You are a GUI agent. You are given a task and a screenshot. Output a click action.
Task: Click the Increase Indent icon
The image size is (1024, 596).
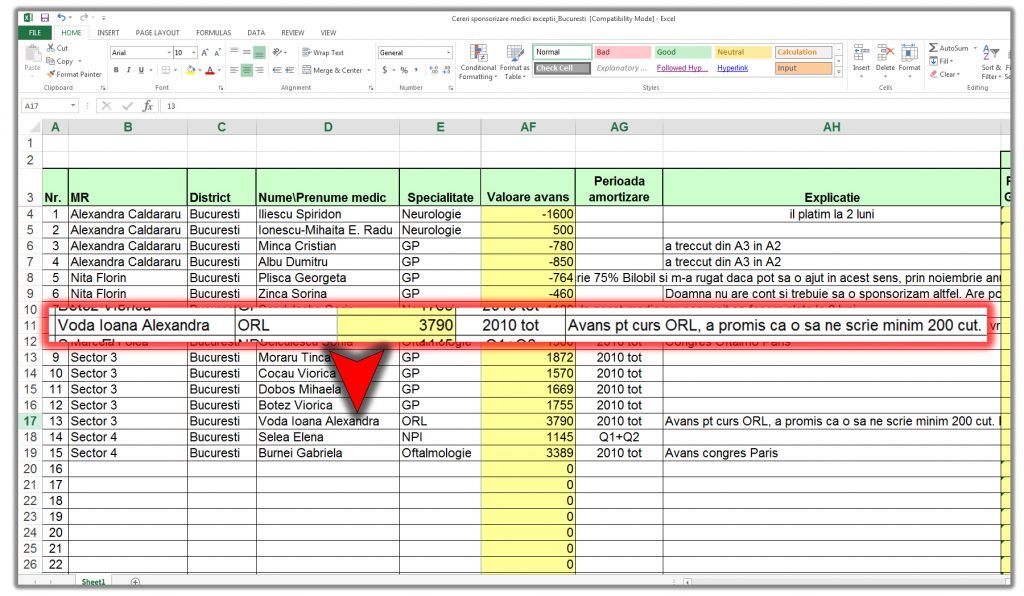coord(289,70)
